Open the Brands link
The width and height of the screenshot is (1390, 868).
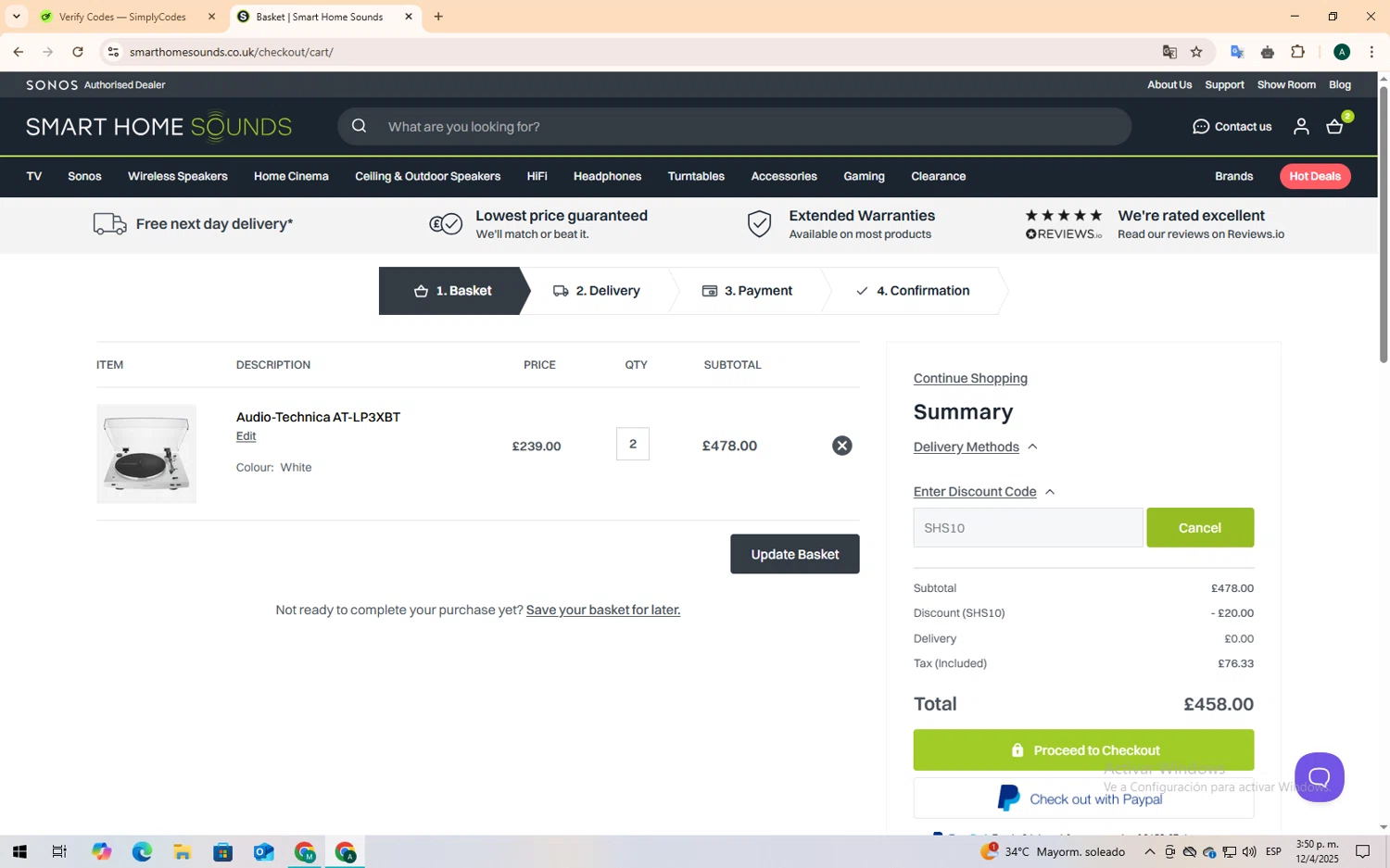(x=1233, y=176)
